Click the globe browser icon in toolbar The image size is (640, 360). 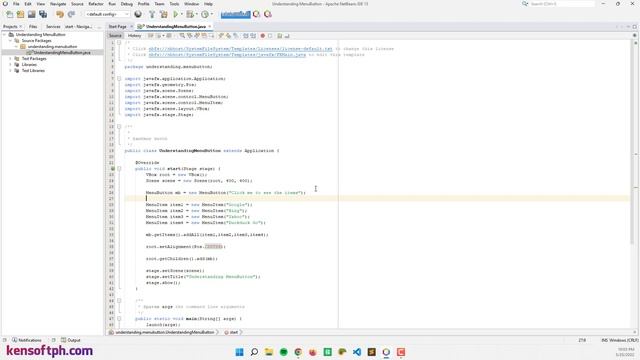138,14
